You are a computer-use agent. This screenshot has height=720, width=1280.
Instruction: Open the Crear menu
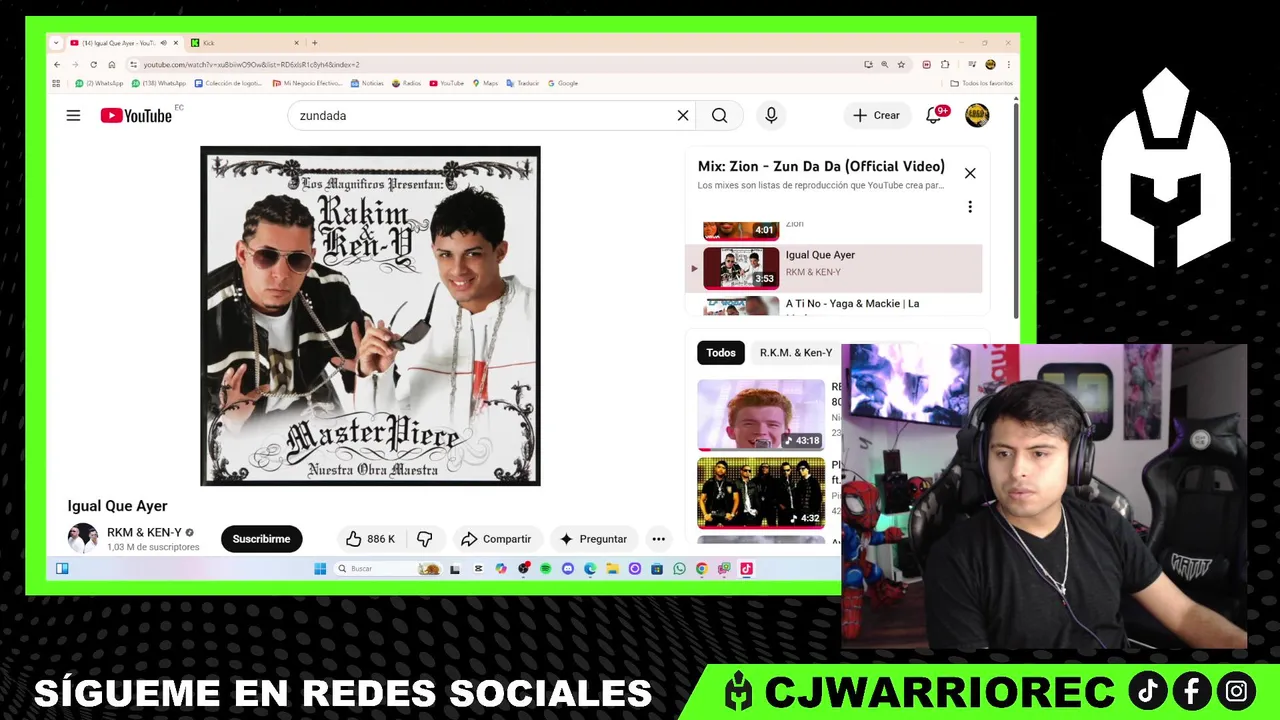876,116
